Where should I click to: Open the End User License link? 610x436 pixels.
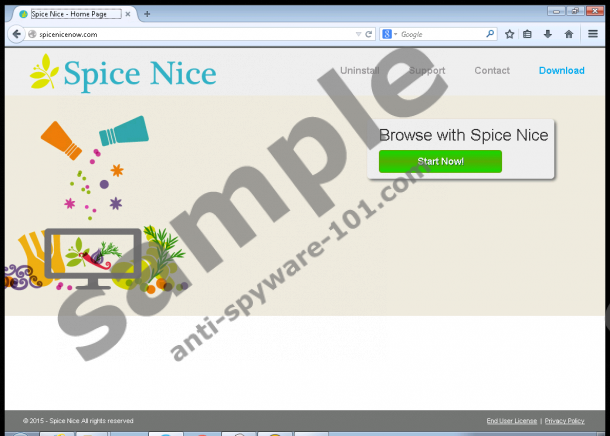(x=511, y=421)
